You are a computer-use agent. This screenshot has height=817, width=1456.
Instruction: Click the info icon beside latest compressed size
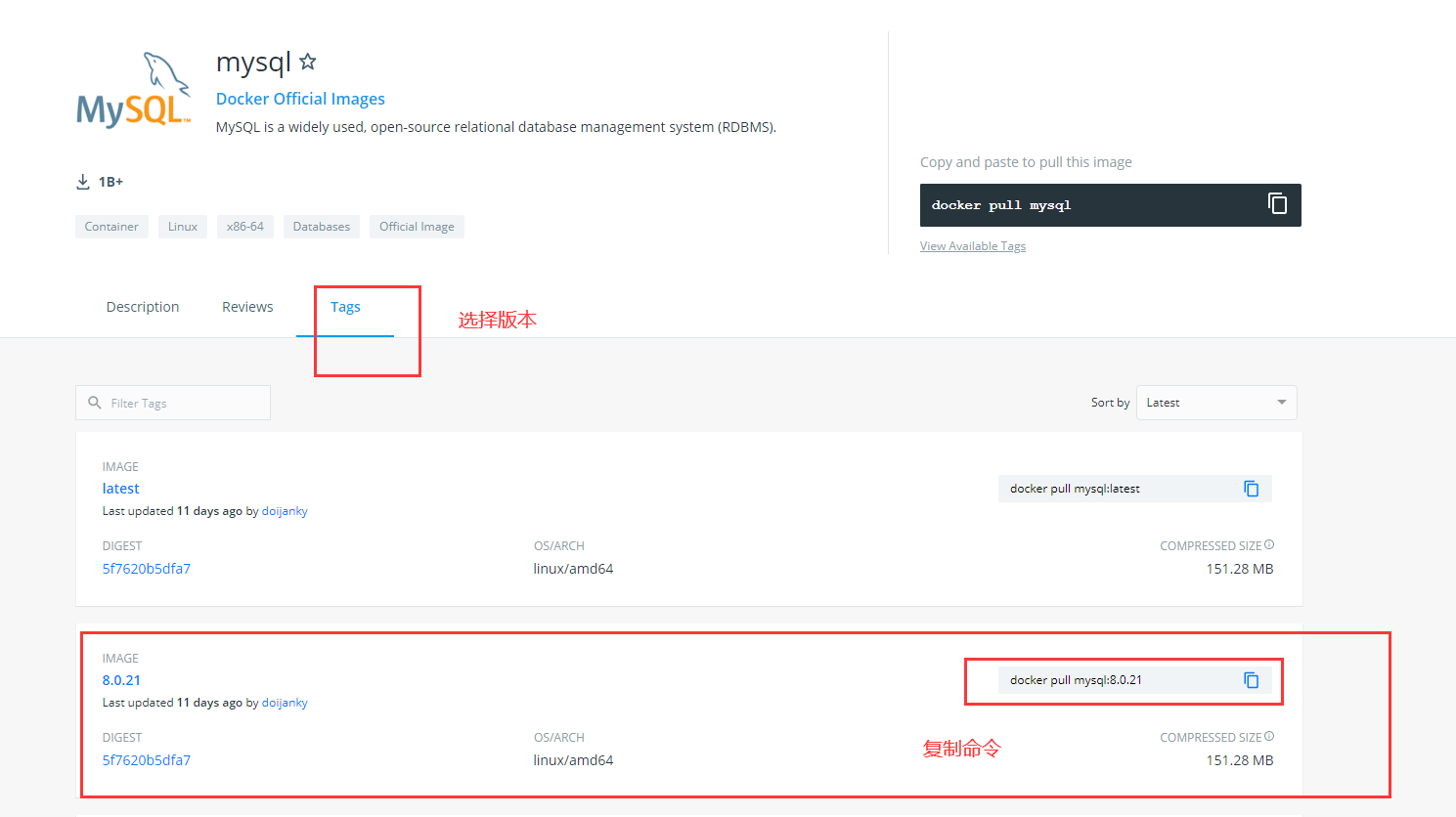[x=1269, y=545]
